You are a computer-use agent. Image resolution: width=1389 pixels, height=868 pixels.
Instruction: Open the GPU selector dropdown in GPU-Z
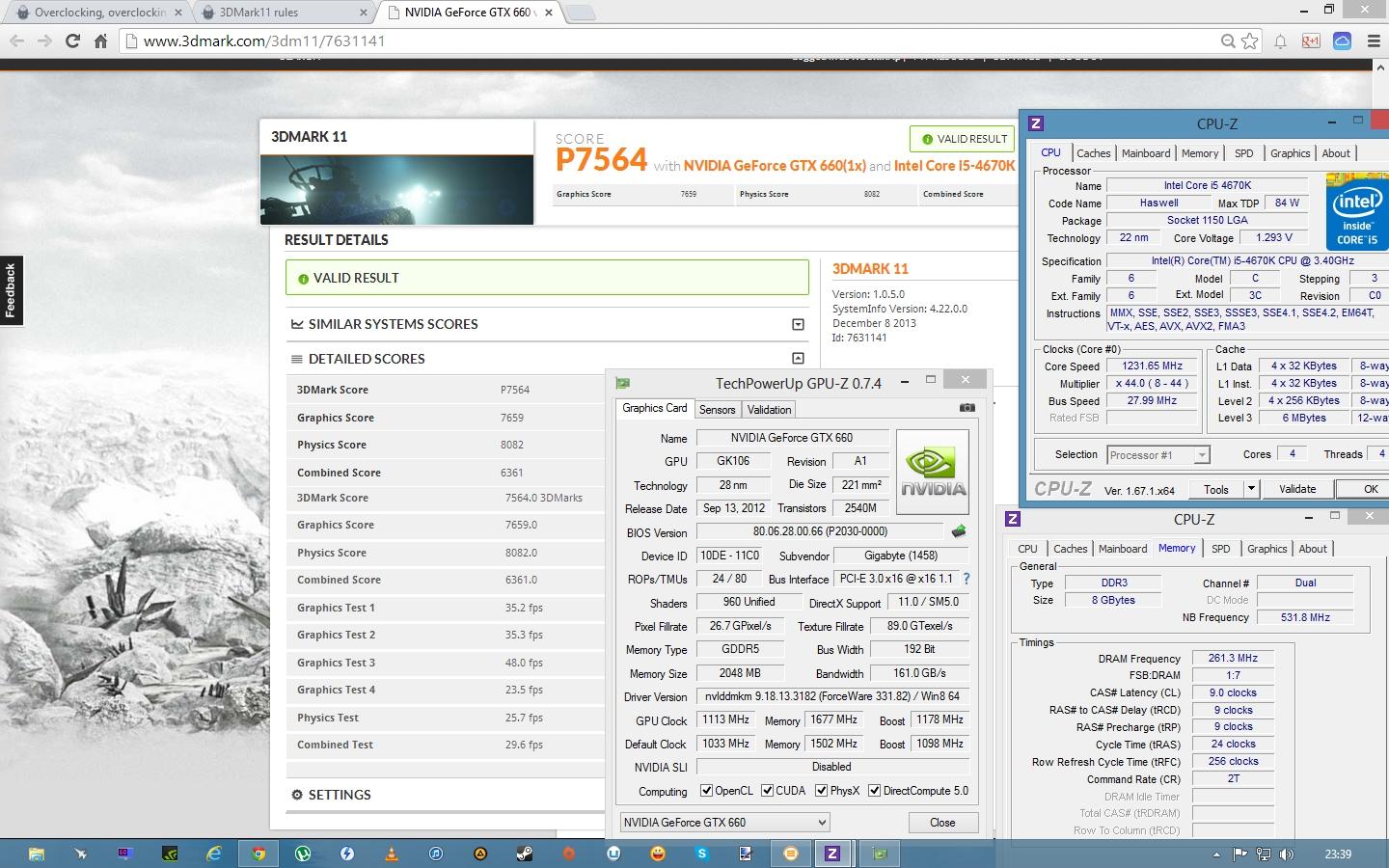point(724,822)
